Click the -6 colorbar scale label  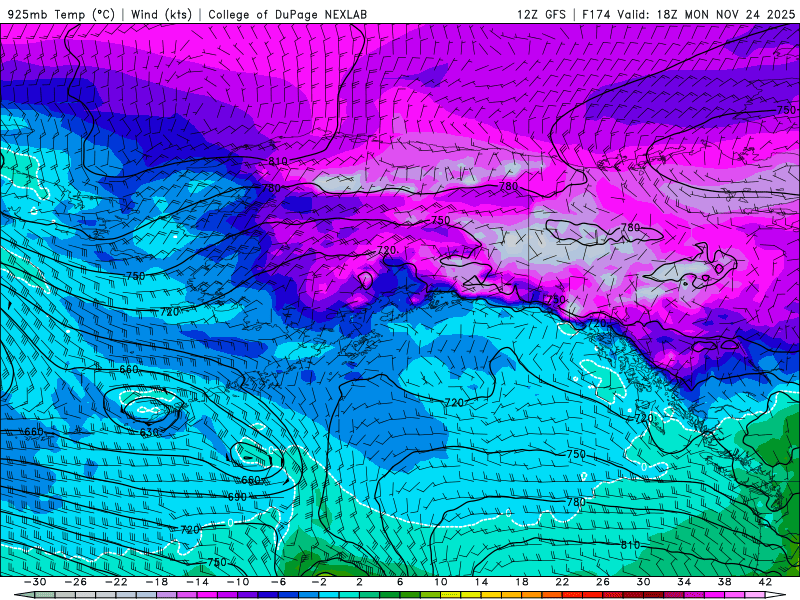pos(278,582)
